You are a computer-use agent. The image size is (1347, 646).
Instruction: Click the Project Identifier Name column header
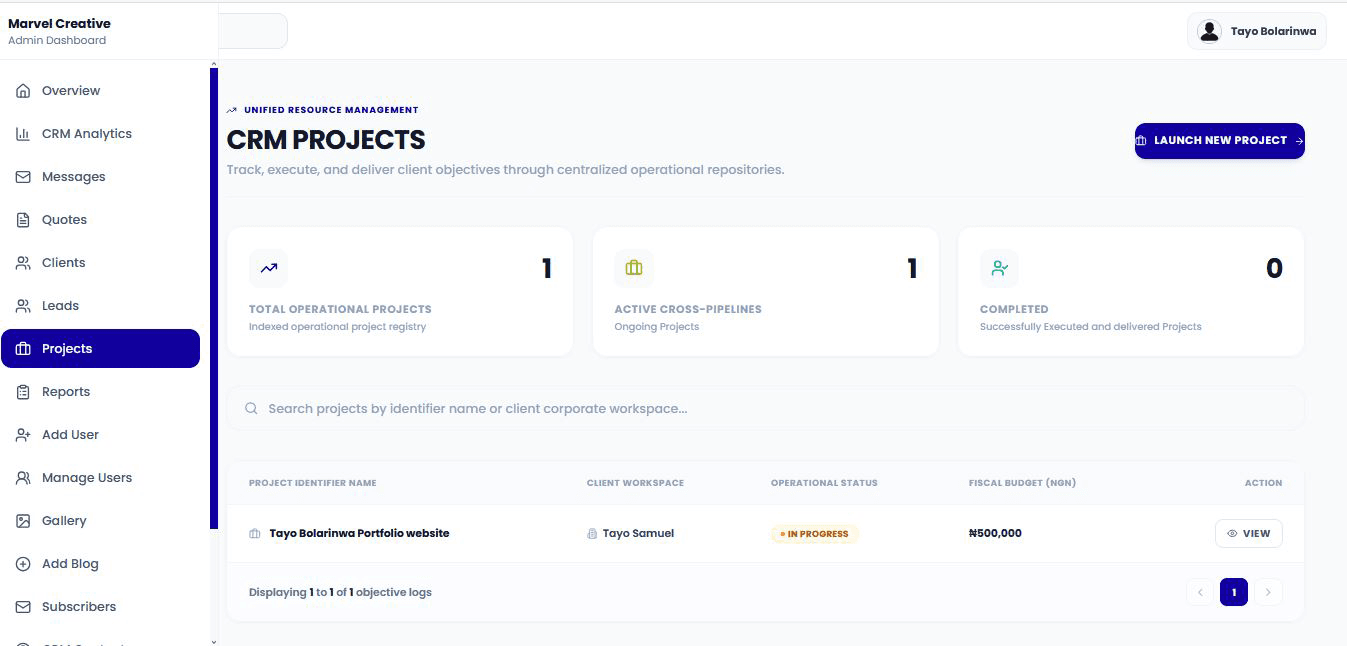point(312,483)
